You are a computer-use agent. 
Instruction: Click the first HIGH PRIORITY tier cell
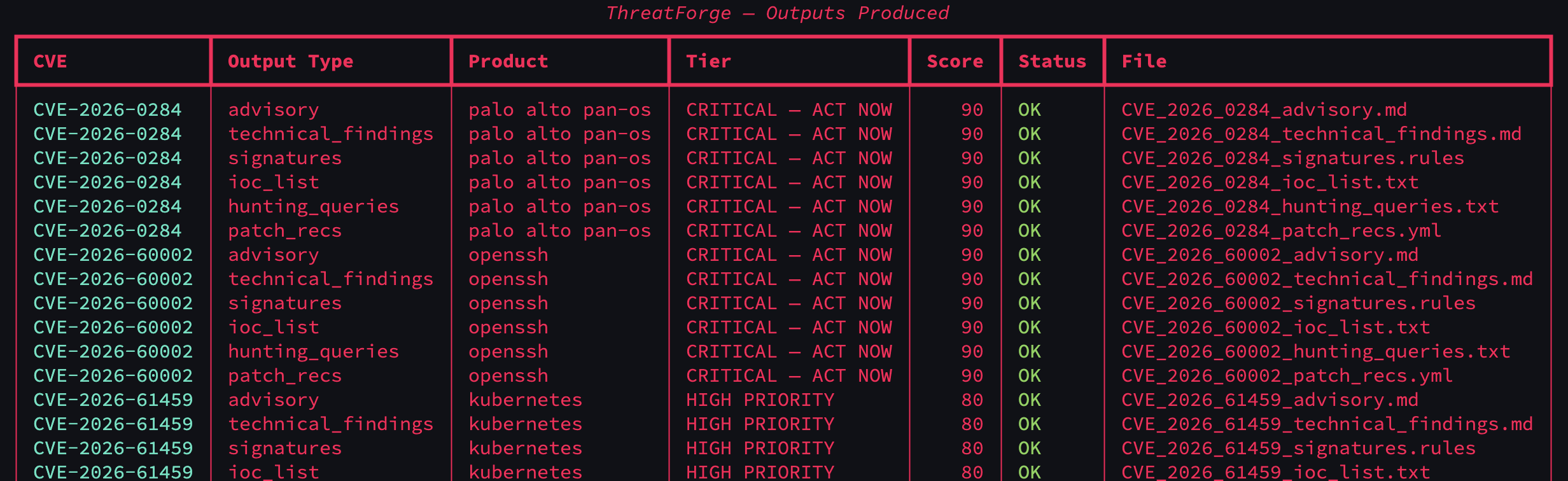(x=760, y=400)
